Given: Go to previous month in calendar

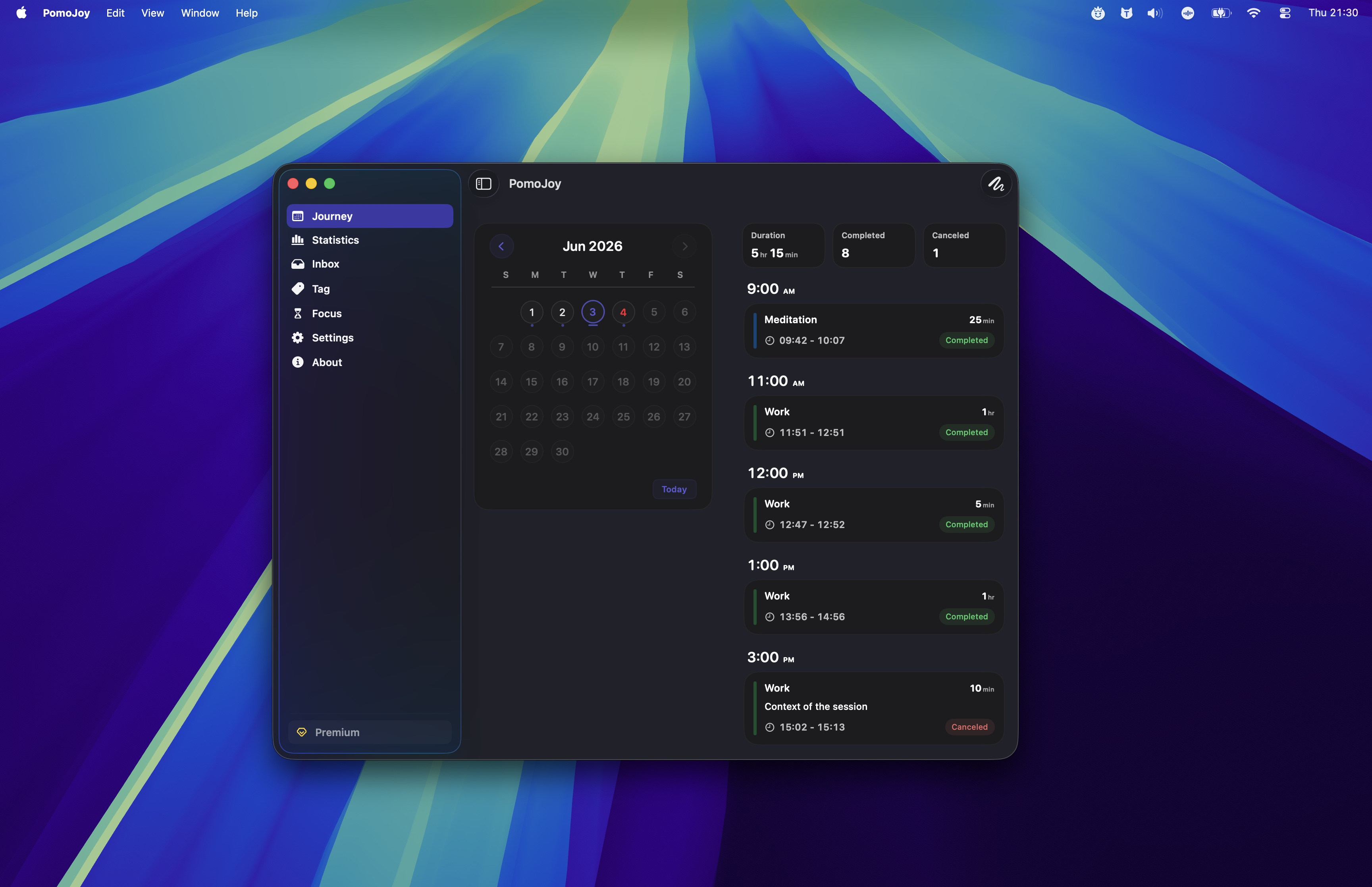Looking at the screenshot, I should point(501,247).
